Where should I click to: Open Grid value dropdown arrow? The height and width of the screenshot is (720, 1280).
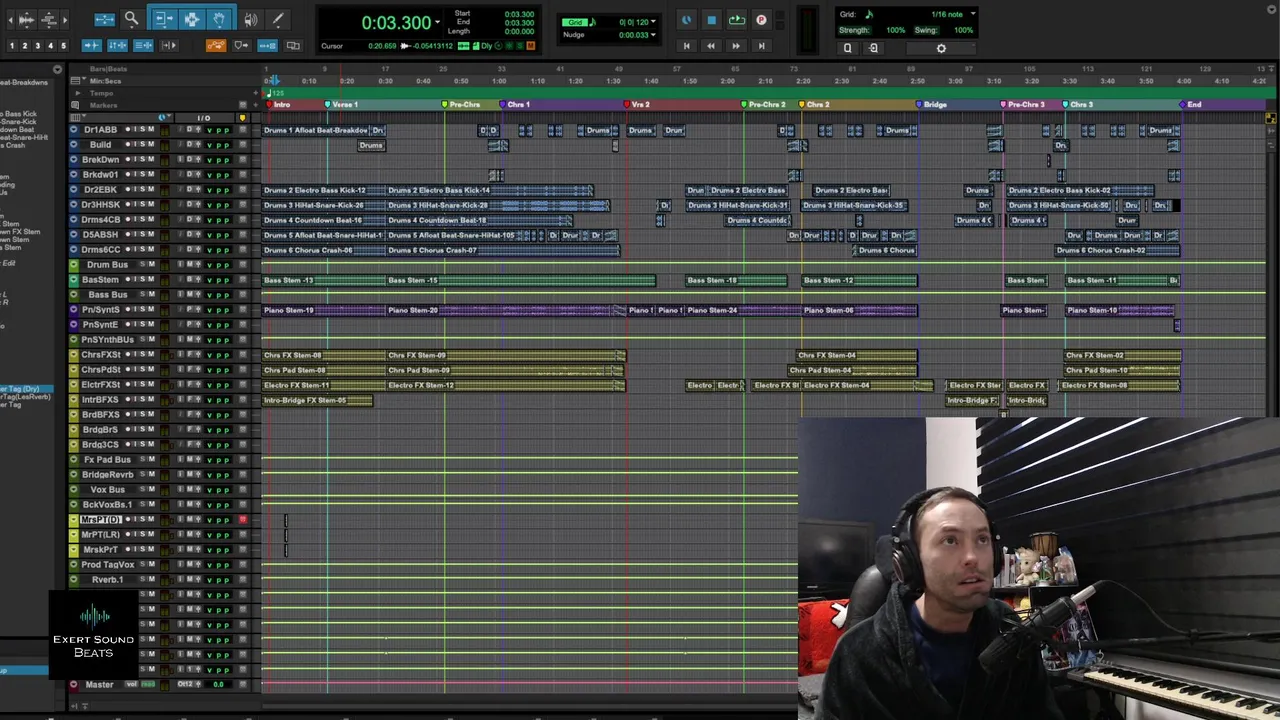[653, 22]
